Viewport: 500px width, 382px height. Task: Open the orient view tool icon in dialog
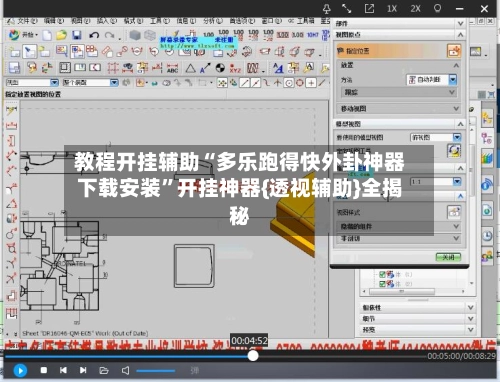pos(454,151)
